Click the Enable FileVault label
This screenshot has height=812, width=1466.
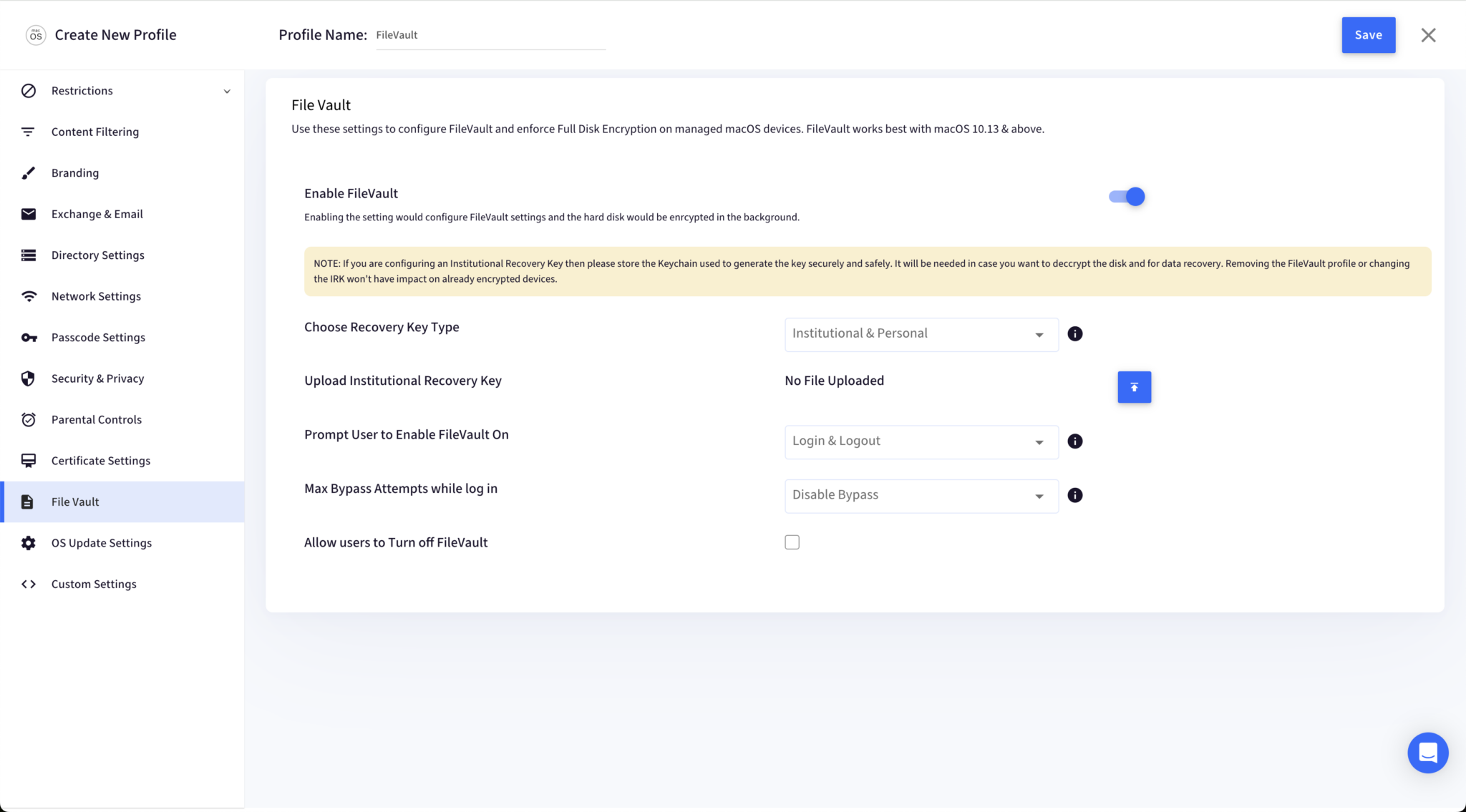click(x=351, y=193)
